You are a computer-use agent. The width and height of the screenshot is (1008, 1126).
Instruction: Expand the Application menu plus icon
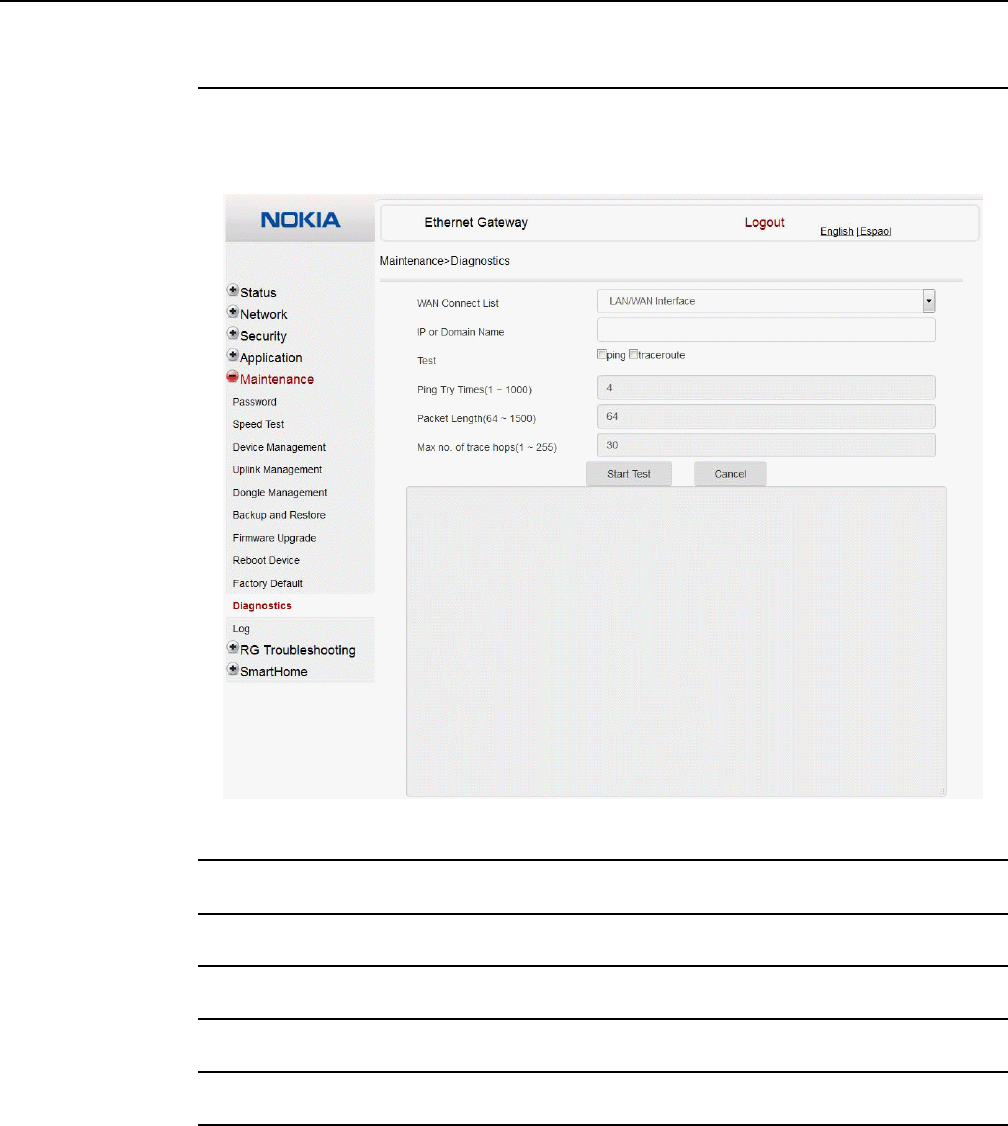pyautogui.click(x=233, y=355)
